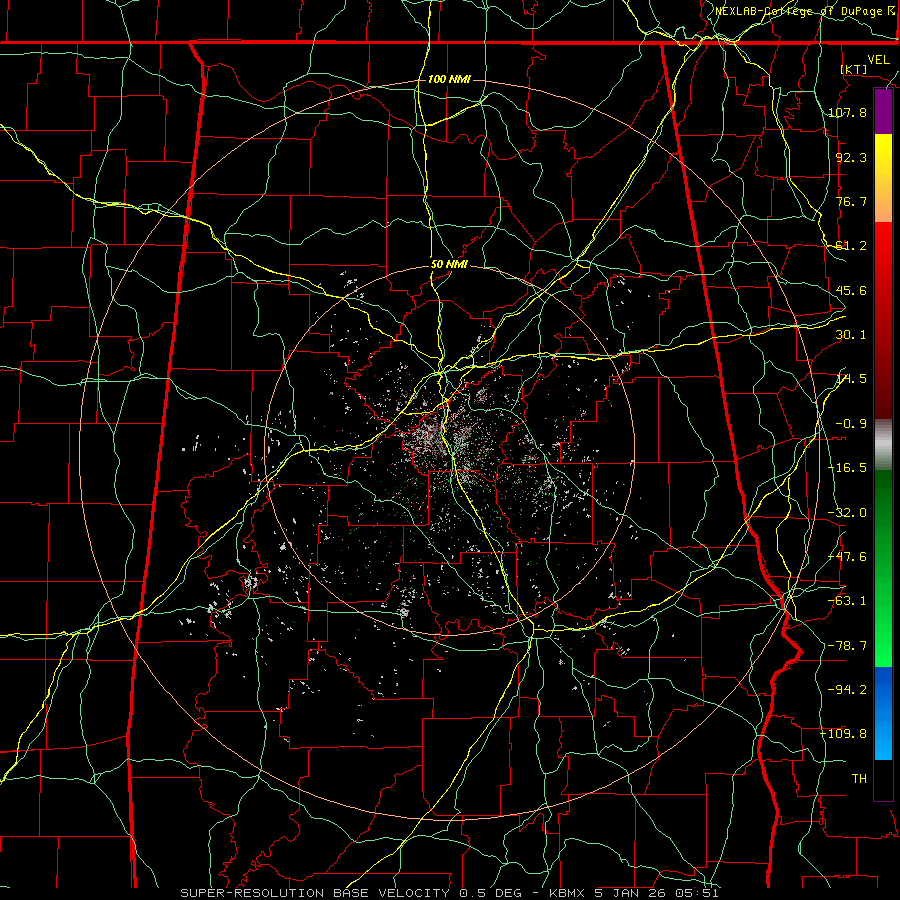Screen dimensions: 900x900
Task: Click the -0.9 velocity scale value
Action: click(x=851, y=424)
